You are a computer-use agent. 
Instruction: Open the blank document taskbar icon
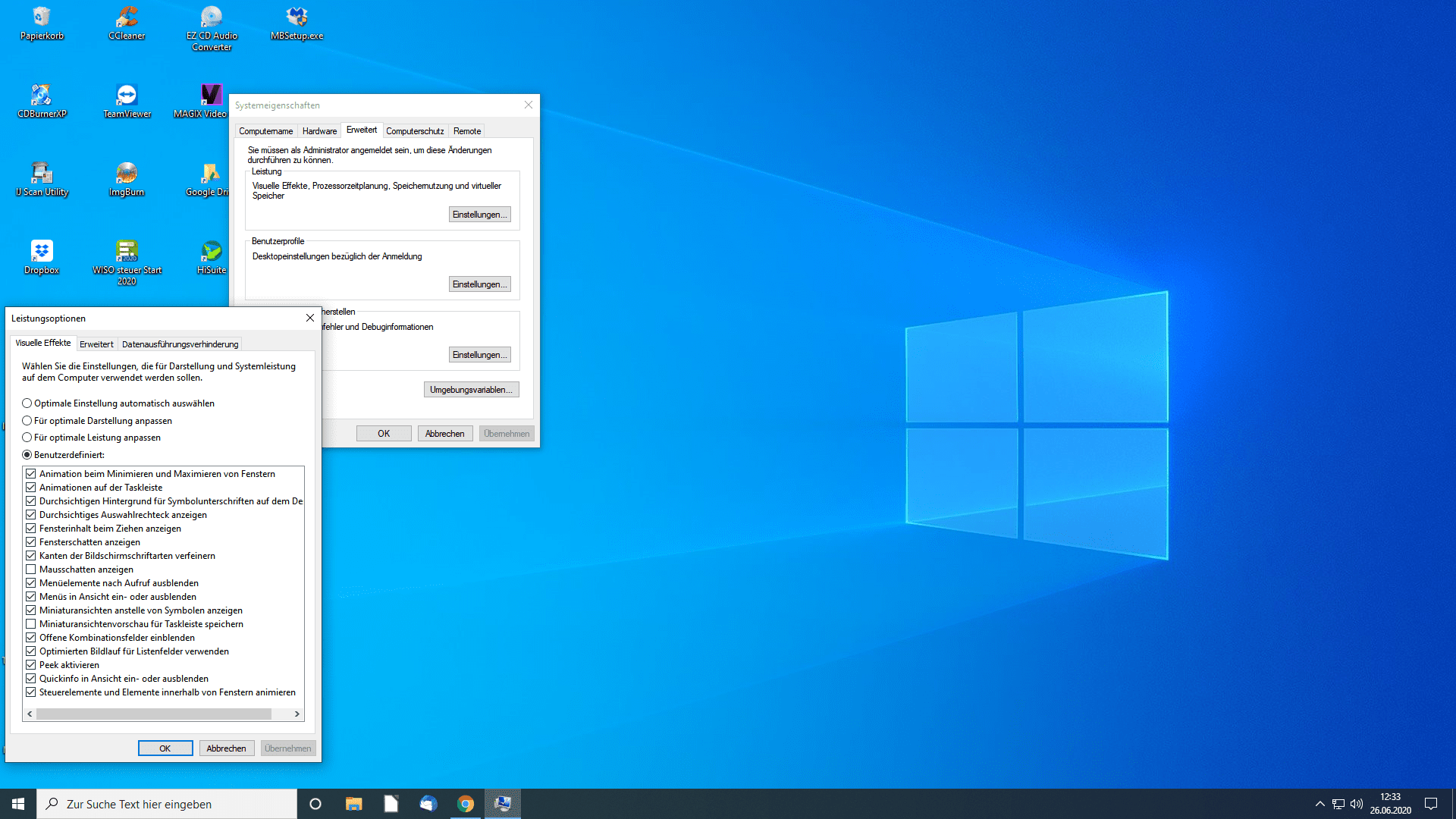click(x=391, y=804)
